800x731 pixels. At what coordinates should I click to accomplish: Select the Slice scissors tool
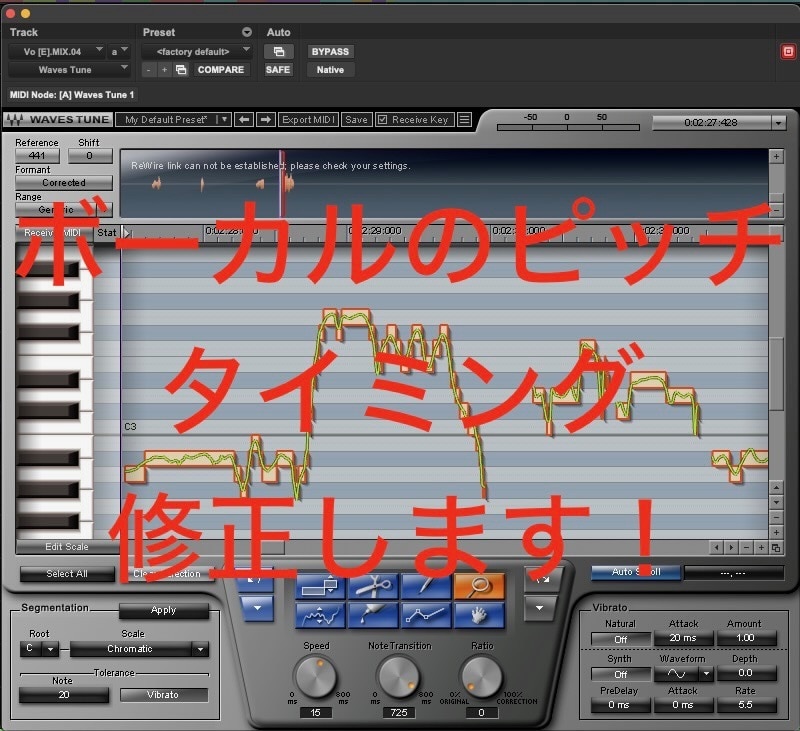click(x=374, y=586)
